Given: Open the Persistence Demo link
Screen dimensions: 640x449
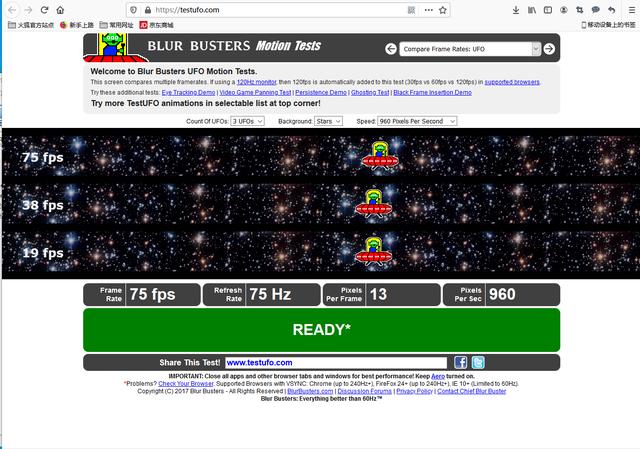Looking at the screenshot, I should tap(321, 93).
